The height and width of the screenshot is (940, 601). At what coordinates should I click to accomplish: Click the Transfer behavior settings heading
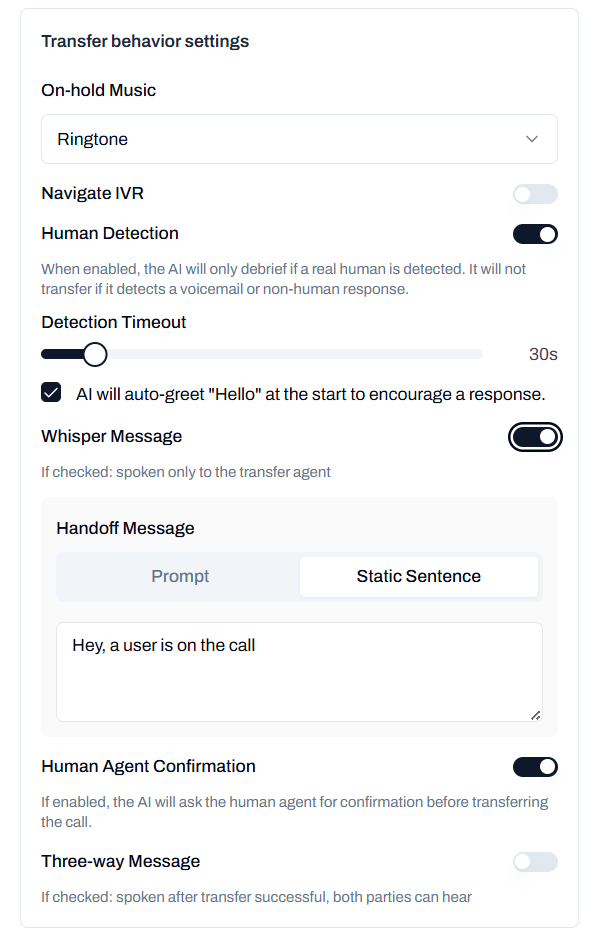(x=145, y=41)
